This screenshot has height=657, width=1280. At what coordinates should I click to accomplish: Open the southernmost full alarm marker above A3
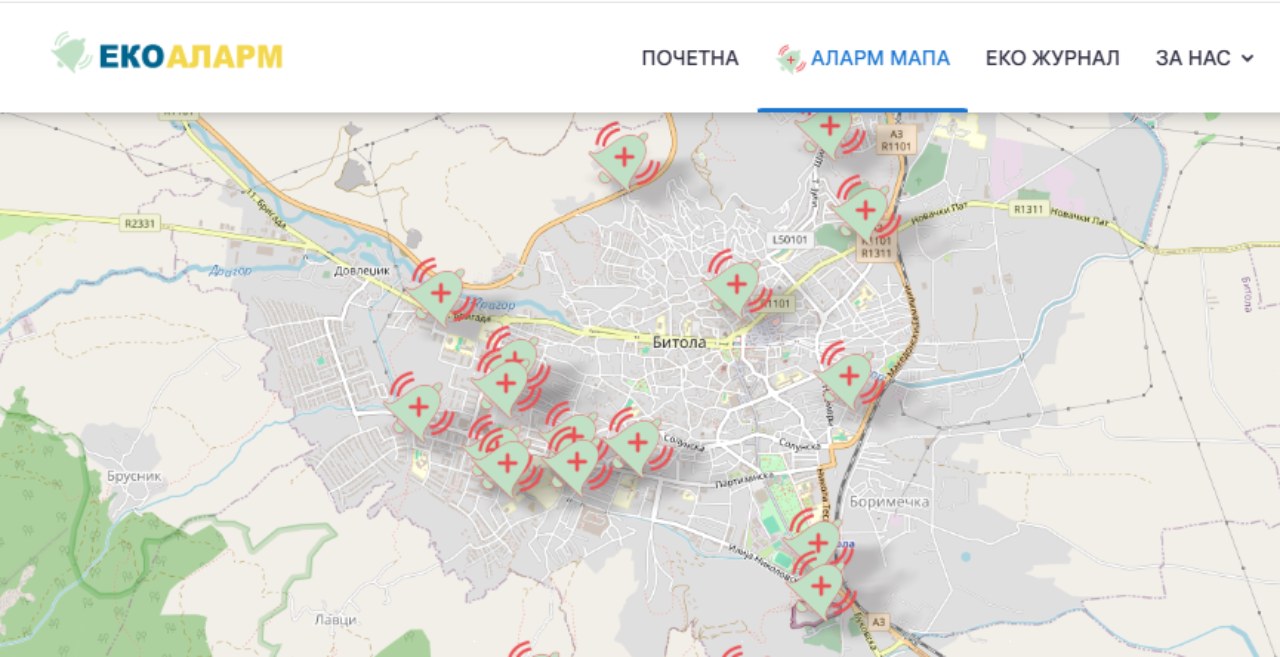[822, 587]
